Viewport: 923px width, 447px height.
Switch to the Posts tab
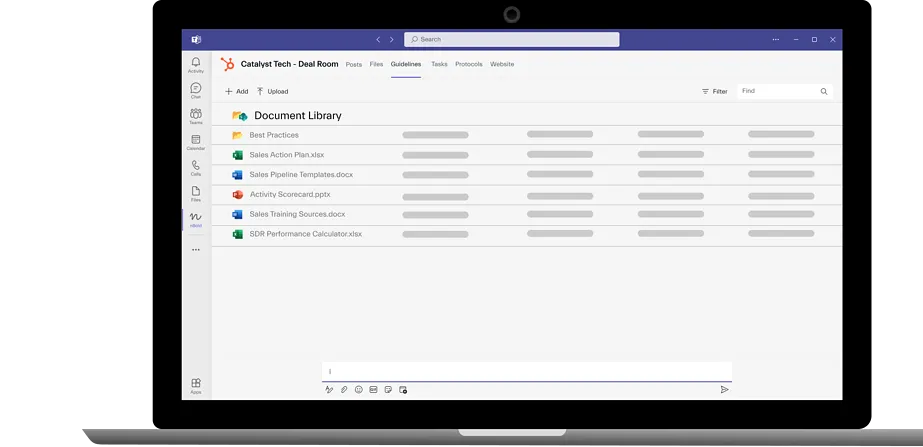[354, 64]
